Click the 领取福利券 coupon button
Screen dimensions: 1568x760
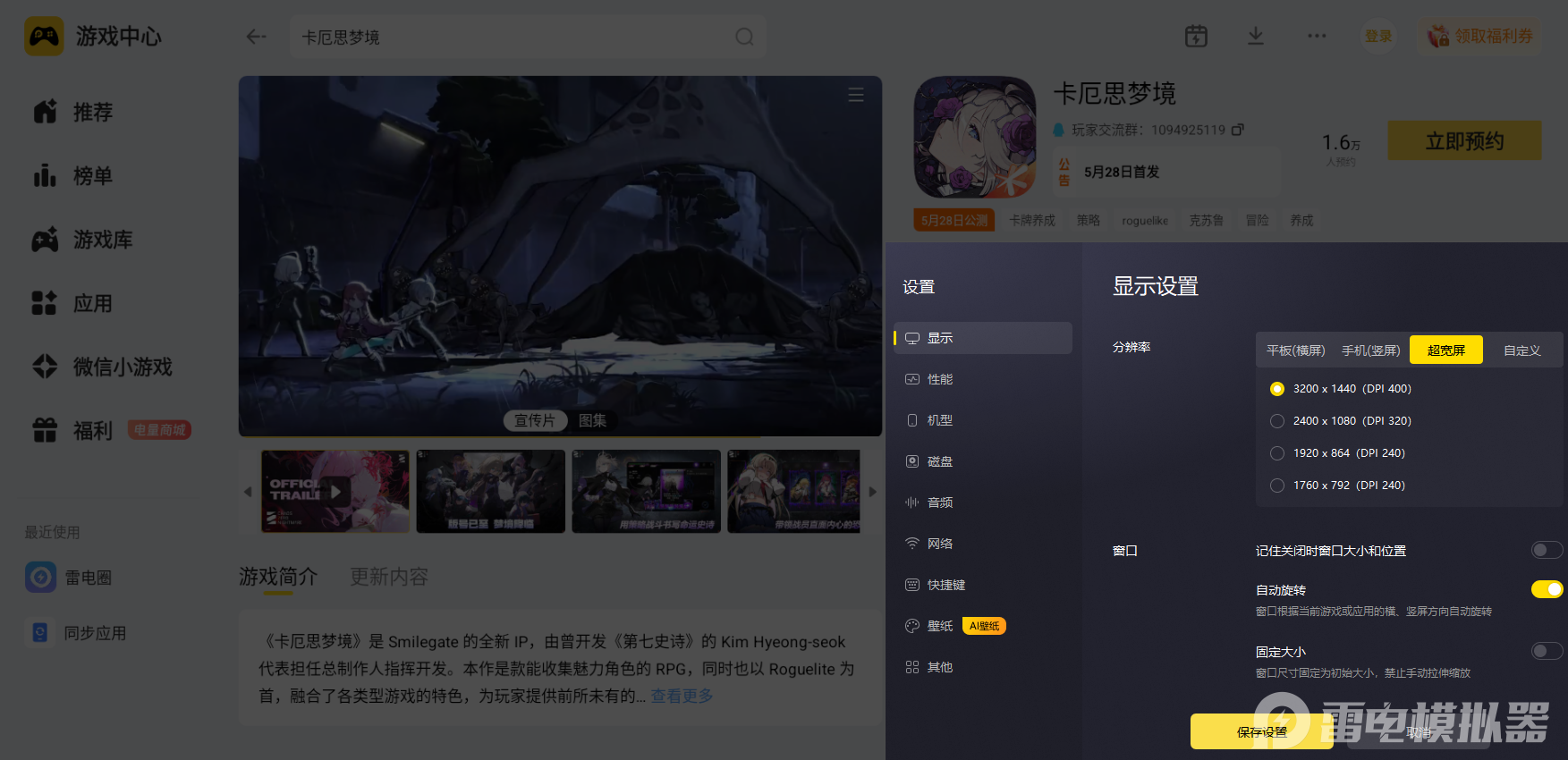pos(1480,37)
